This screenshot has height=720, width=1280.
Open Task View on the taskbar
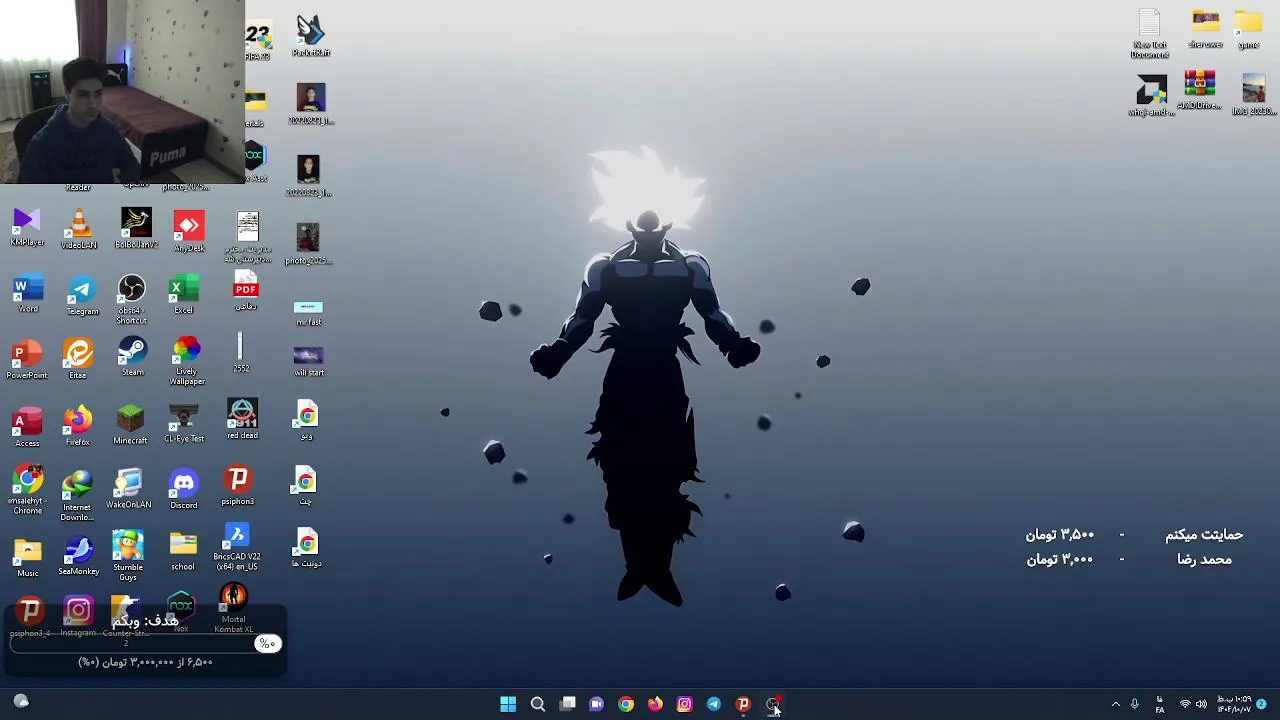pyautogui.click(x=567, y=704)
